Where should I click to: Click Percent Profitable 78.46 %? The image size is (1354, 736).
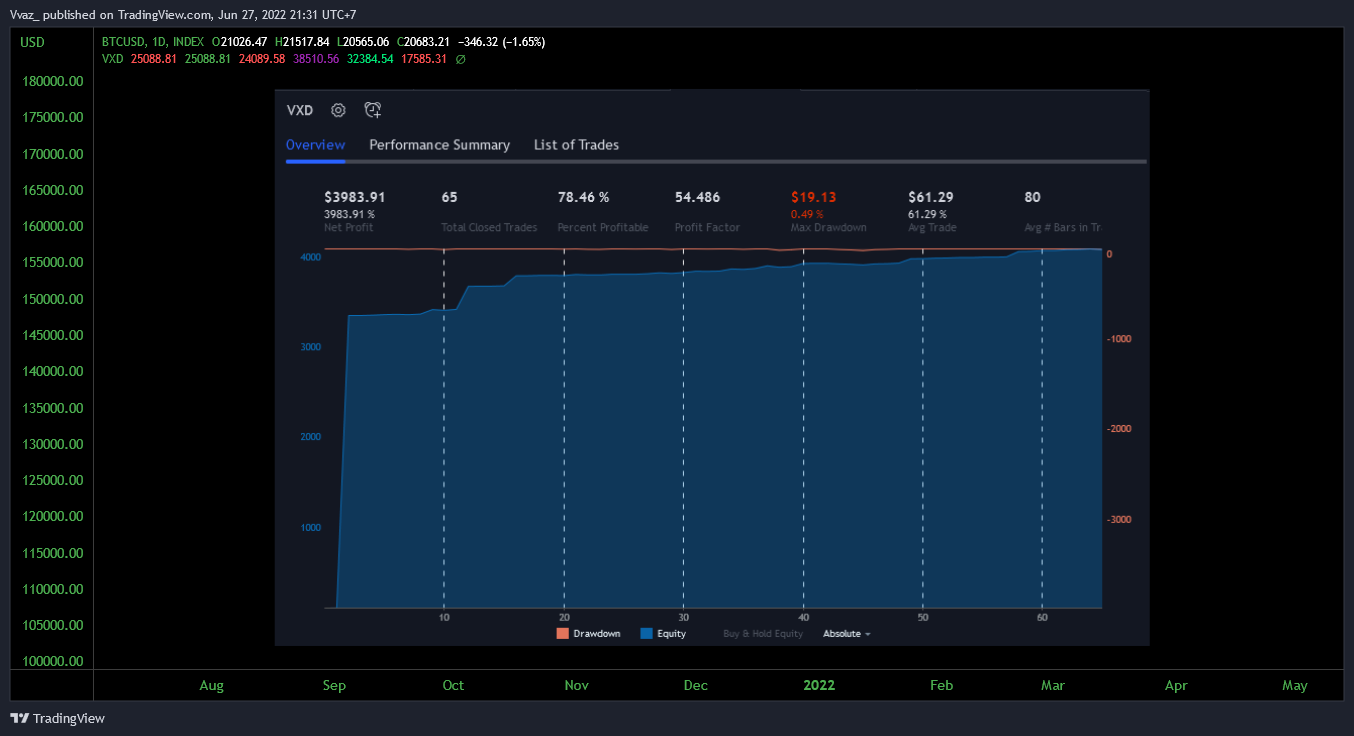pyautogui.click(x=583, y=197)
